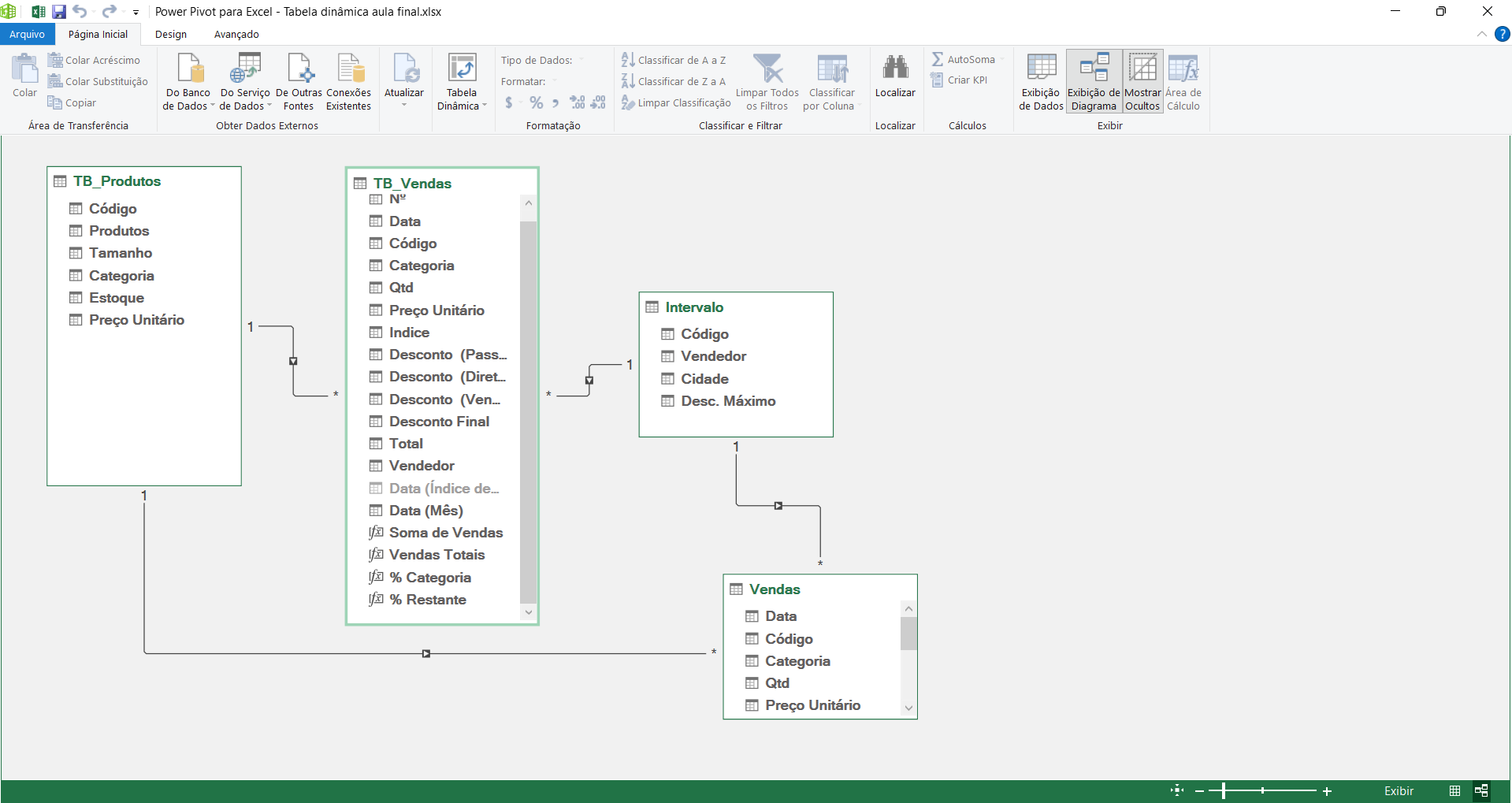Click Limpar Classificação

click(676, 102)
